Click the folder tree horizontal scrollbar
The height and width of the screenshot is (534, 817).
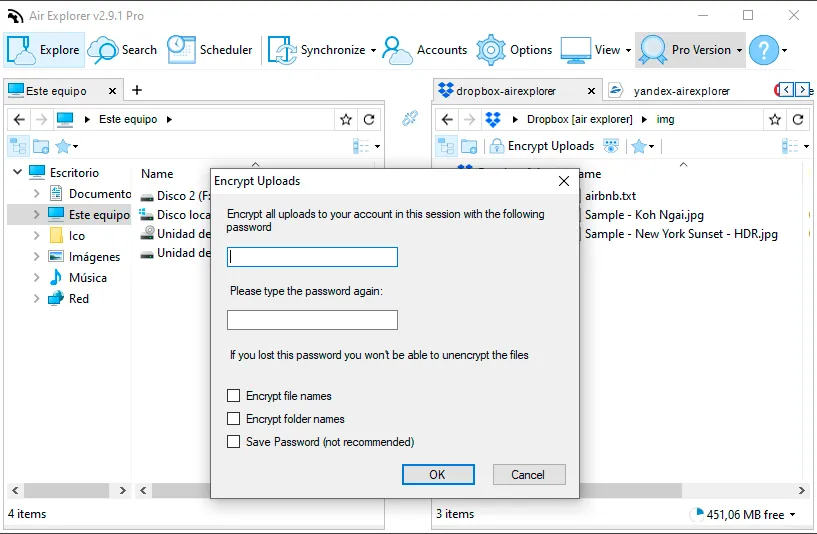[67, 490]
